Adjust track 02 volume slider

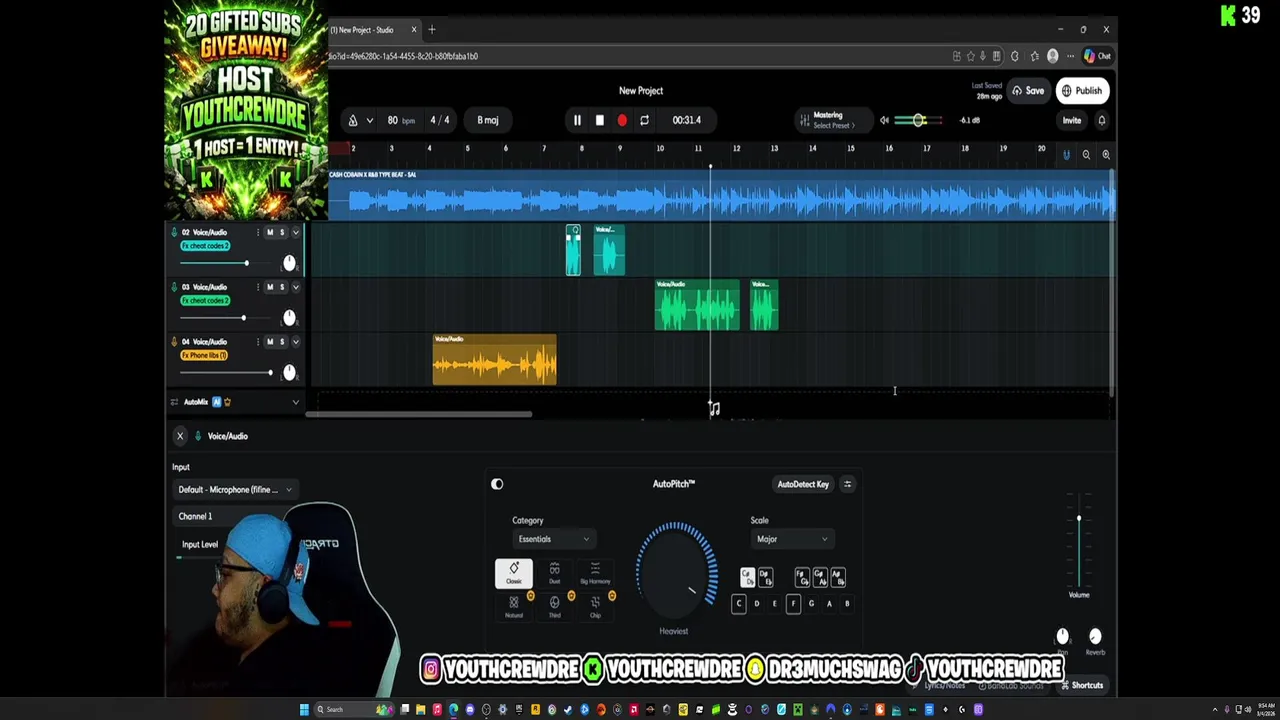246,263
